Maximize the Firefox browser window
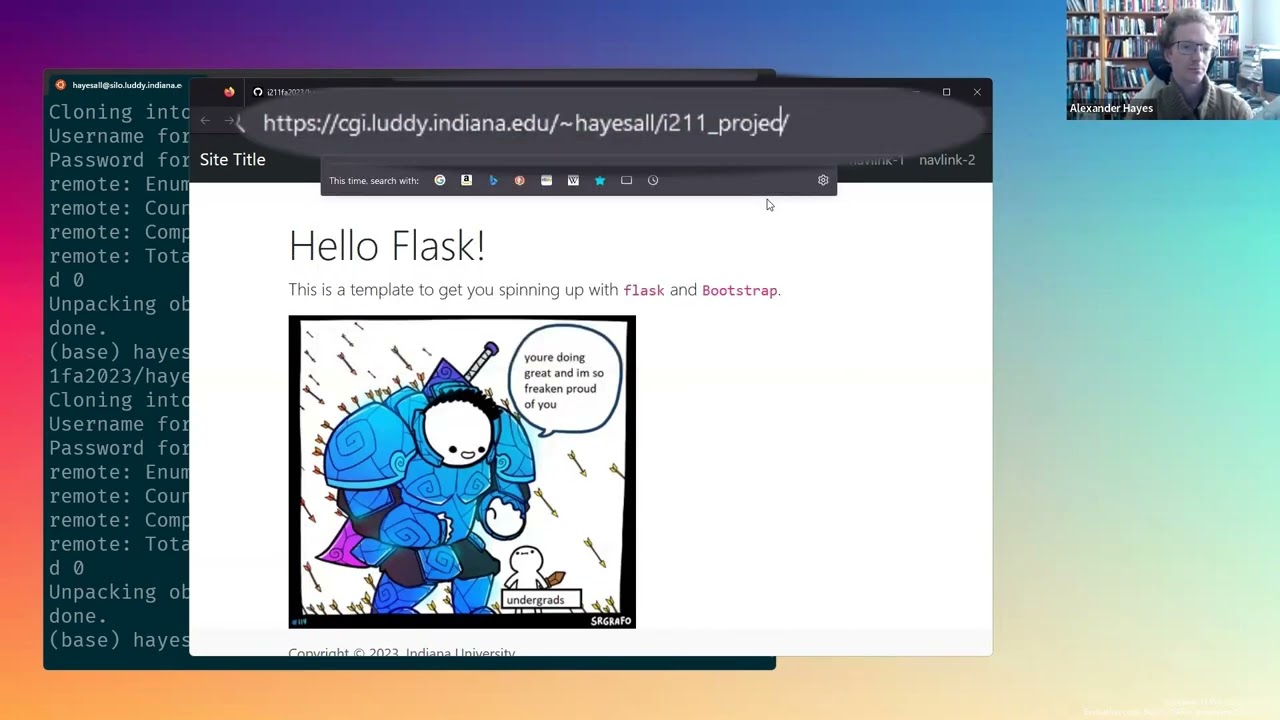The width and height of the screenshot is (1280, 720). pos(946,92)
